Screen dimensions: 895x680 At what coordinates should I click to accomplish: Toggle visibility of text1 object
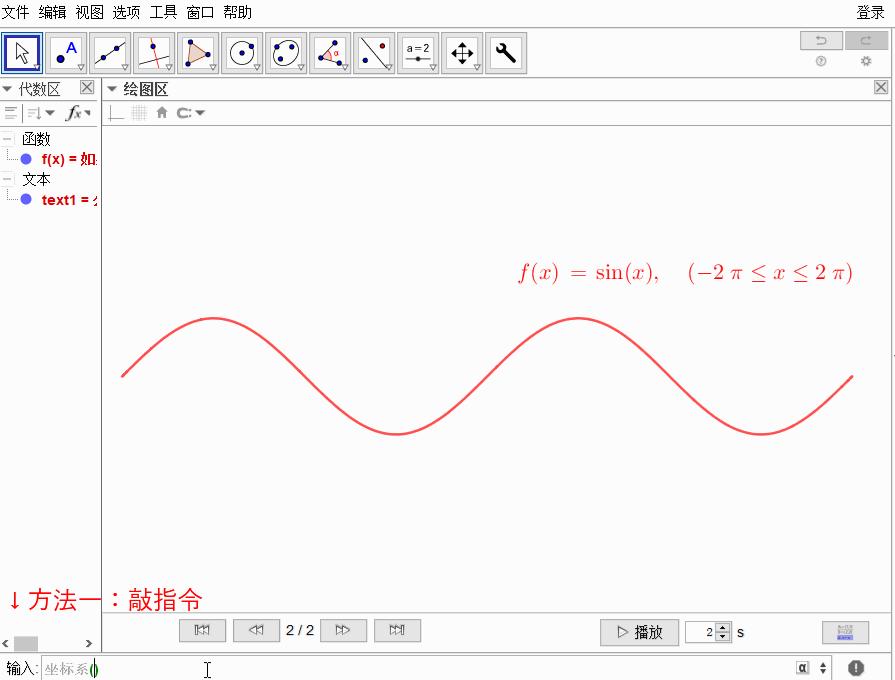[x=25, y=199]
